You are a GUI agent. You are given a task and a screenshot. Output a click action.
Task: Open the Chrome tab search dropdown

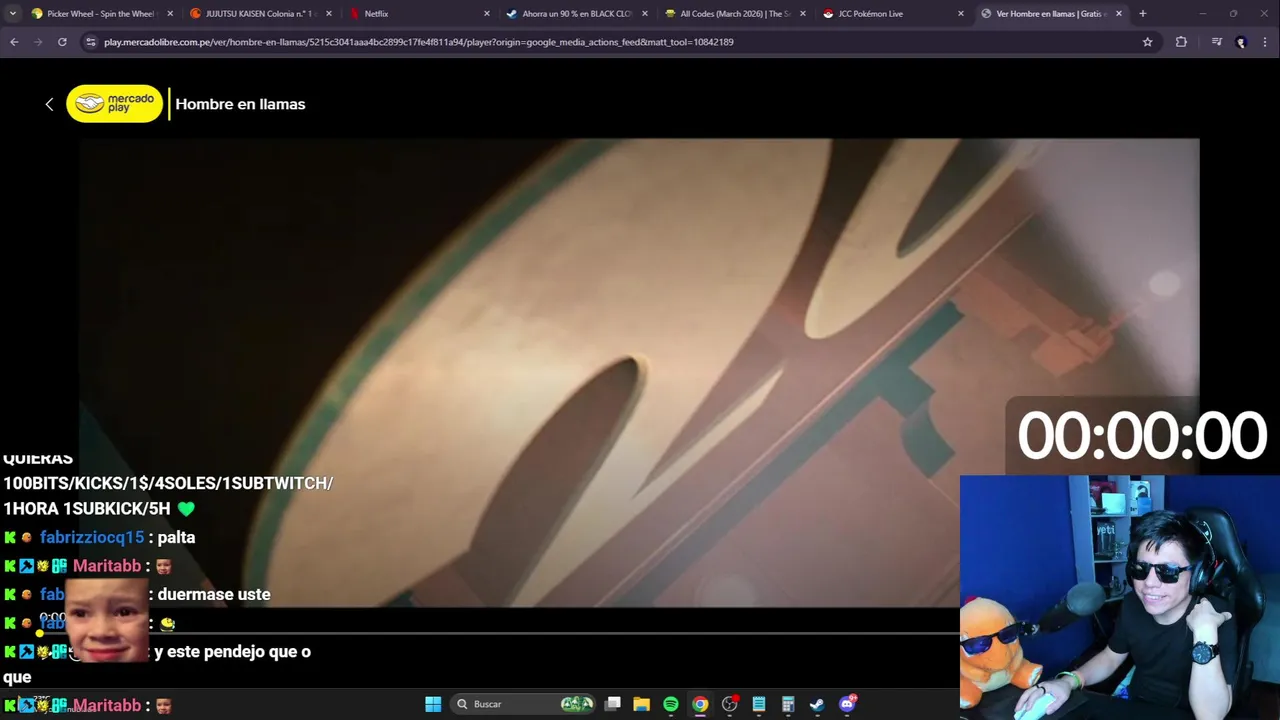click(12, 14)
